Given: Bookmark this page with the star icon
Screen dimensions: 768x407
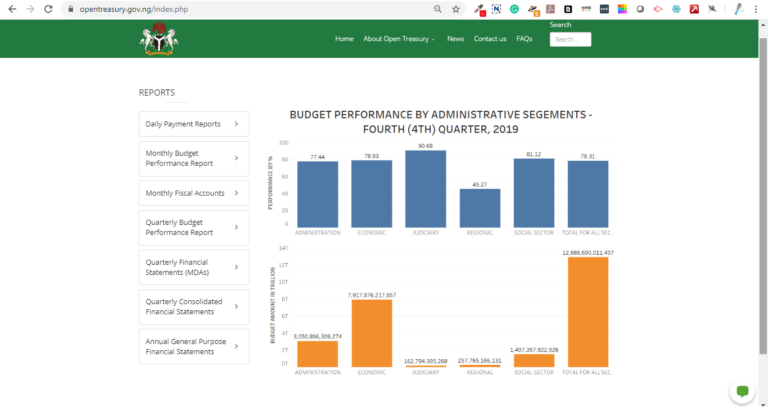Looking at the screenshot, I should click(456, 9).
